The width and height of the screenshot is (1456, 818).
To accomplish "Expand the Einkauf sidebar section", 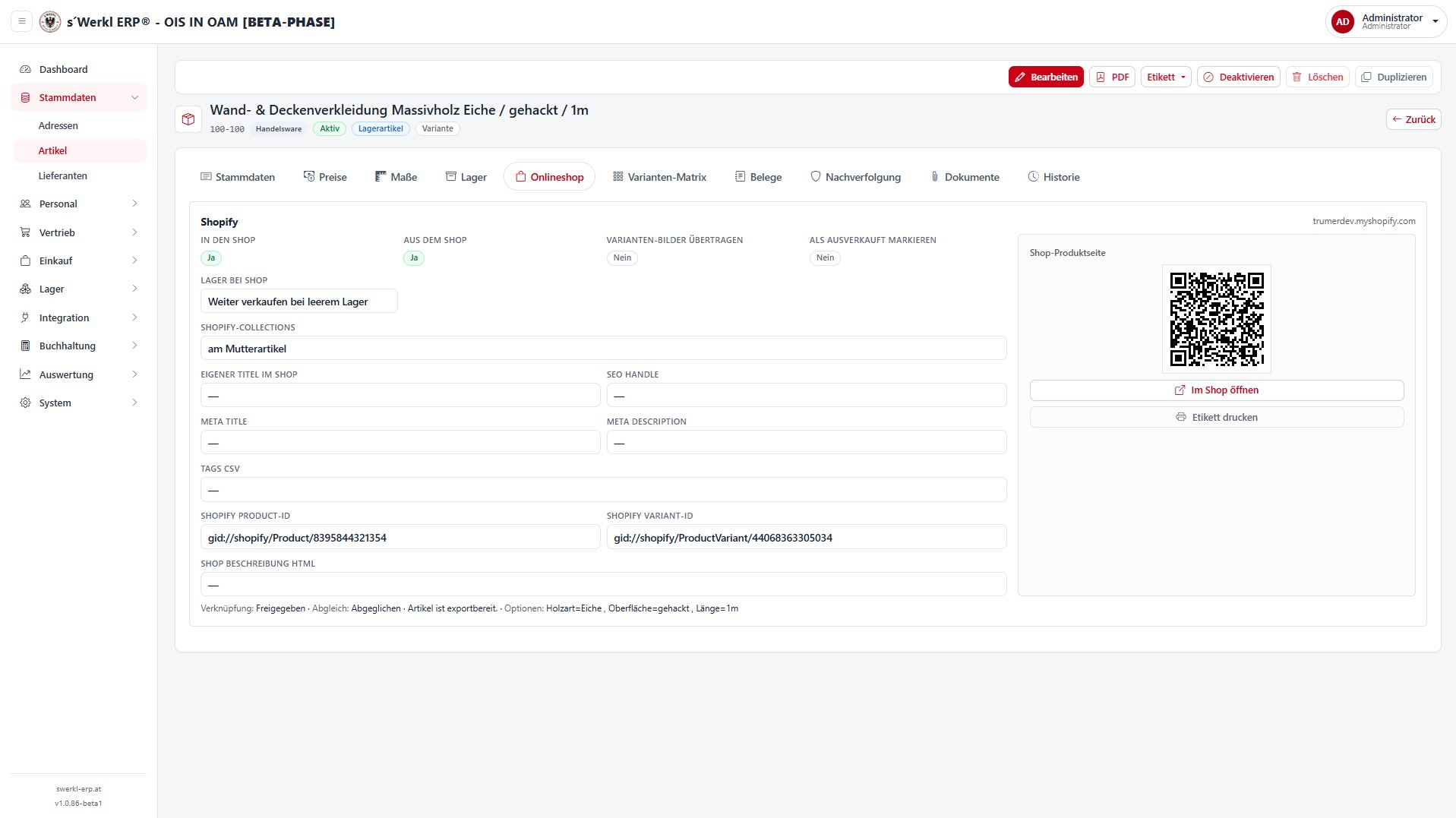I will pos(79,261).
